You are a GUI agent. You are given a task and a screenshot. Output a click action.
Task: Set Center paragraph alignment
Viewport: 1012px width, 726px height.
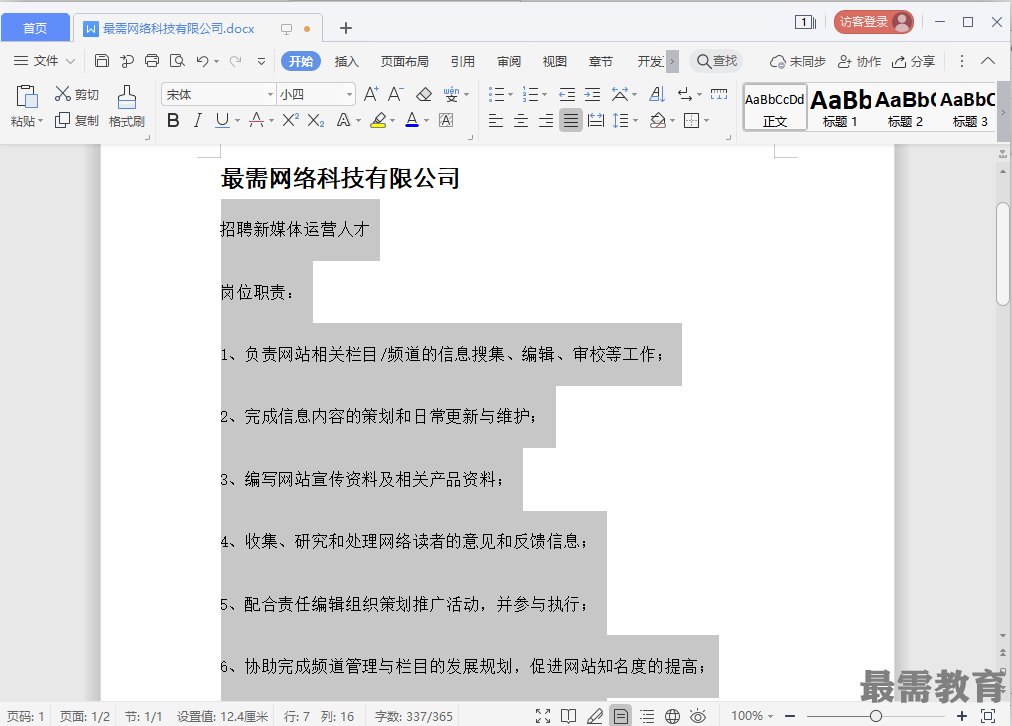coord(521,120)
